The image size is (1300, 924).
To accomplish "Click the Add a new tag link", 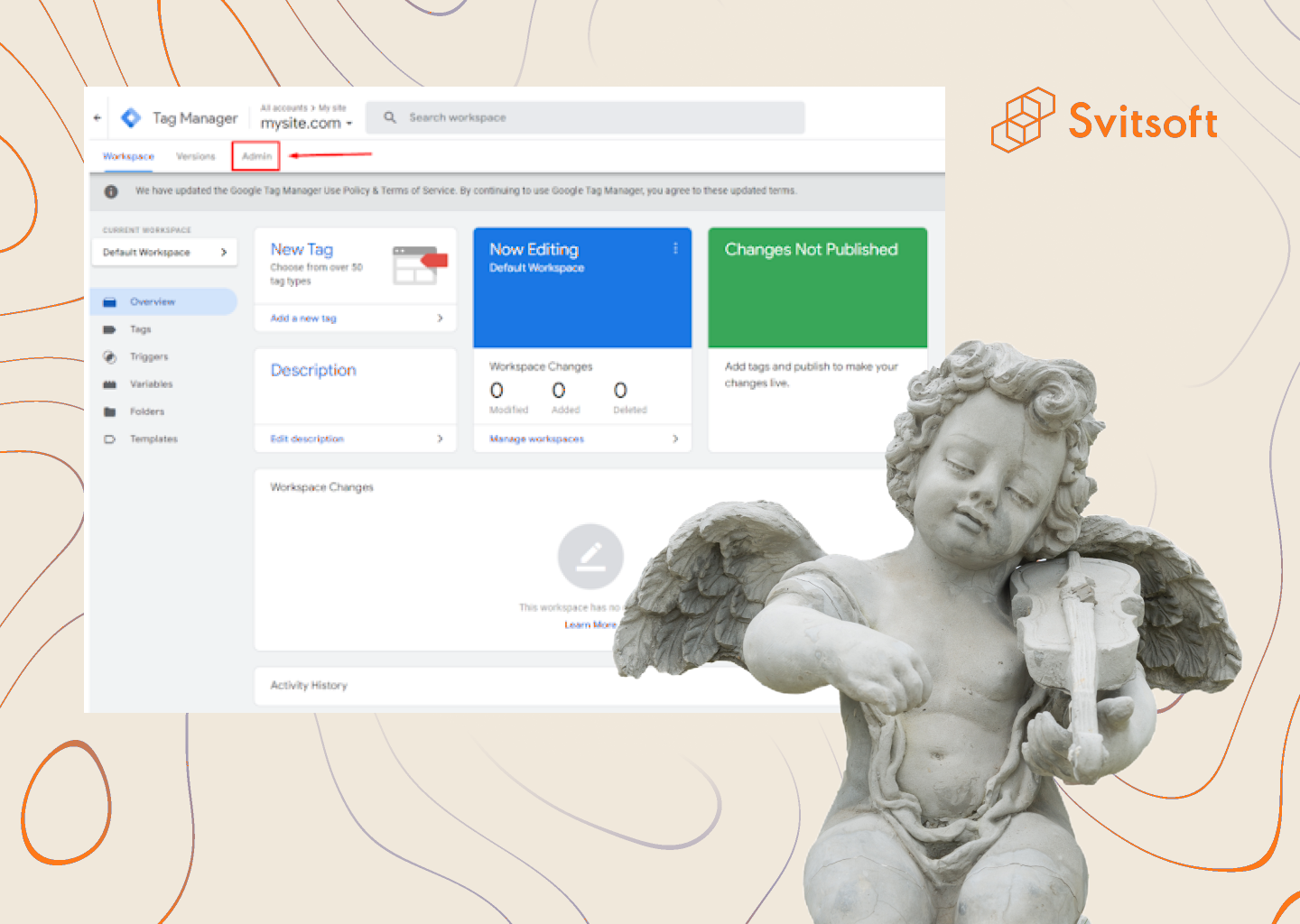I will [303, 319].
